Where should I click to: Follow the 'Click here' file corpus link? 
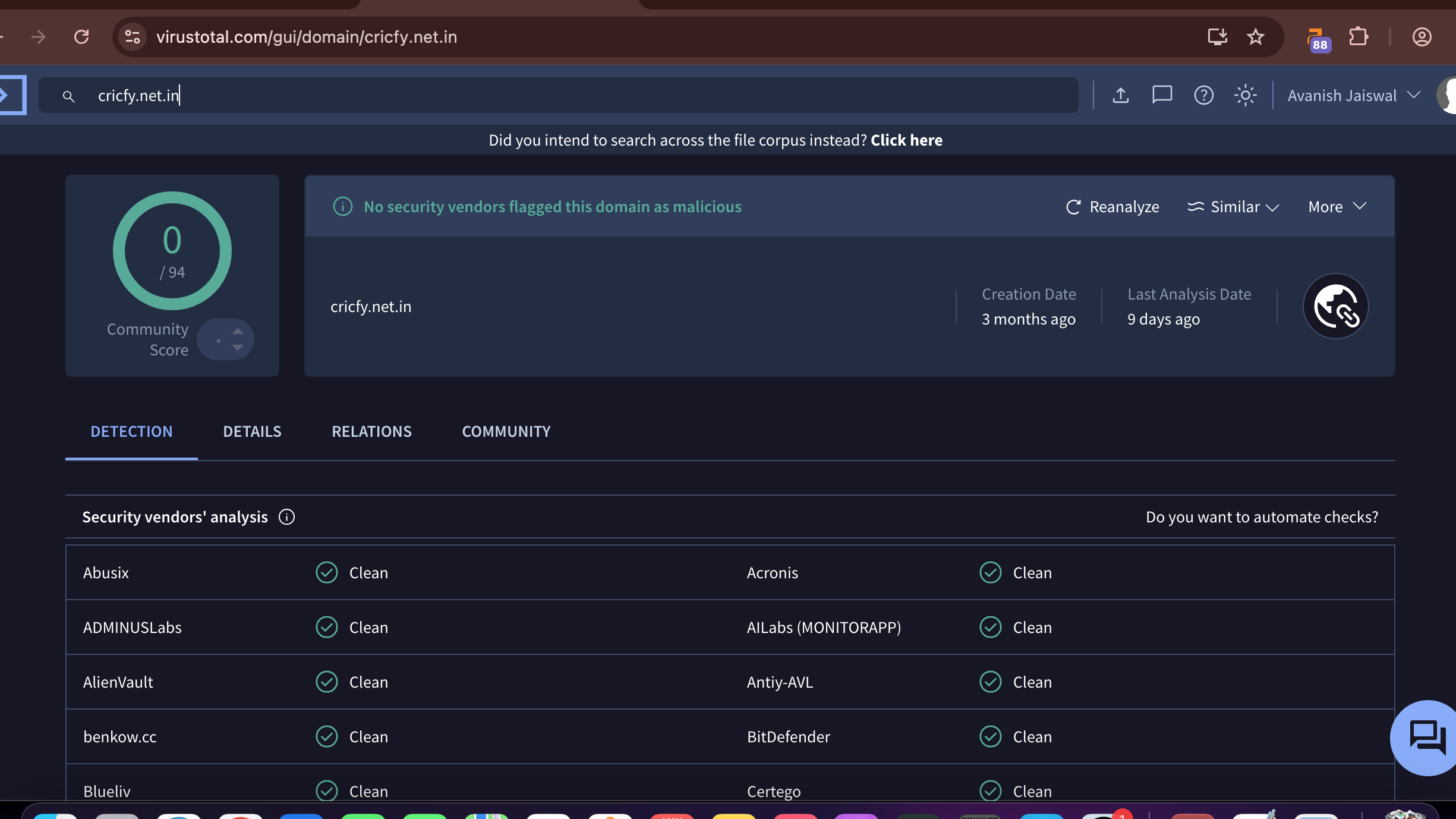[906, 140]
